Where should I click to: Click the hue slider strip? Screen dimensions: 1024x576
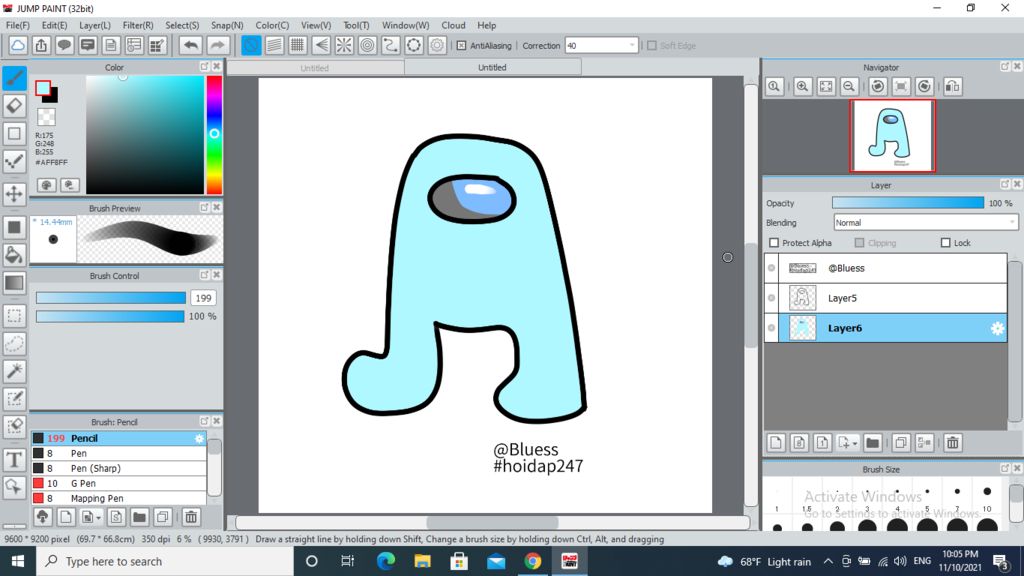214,135
